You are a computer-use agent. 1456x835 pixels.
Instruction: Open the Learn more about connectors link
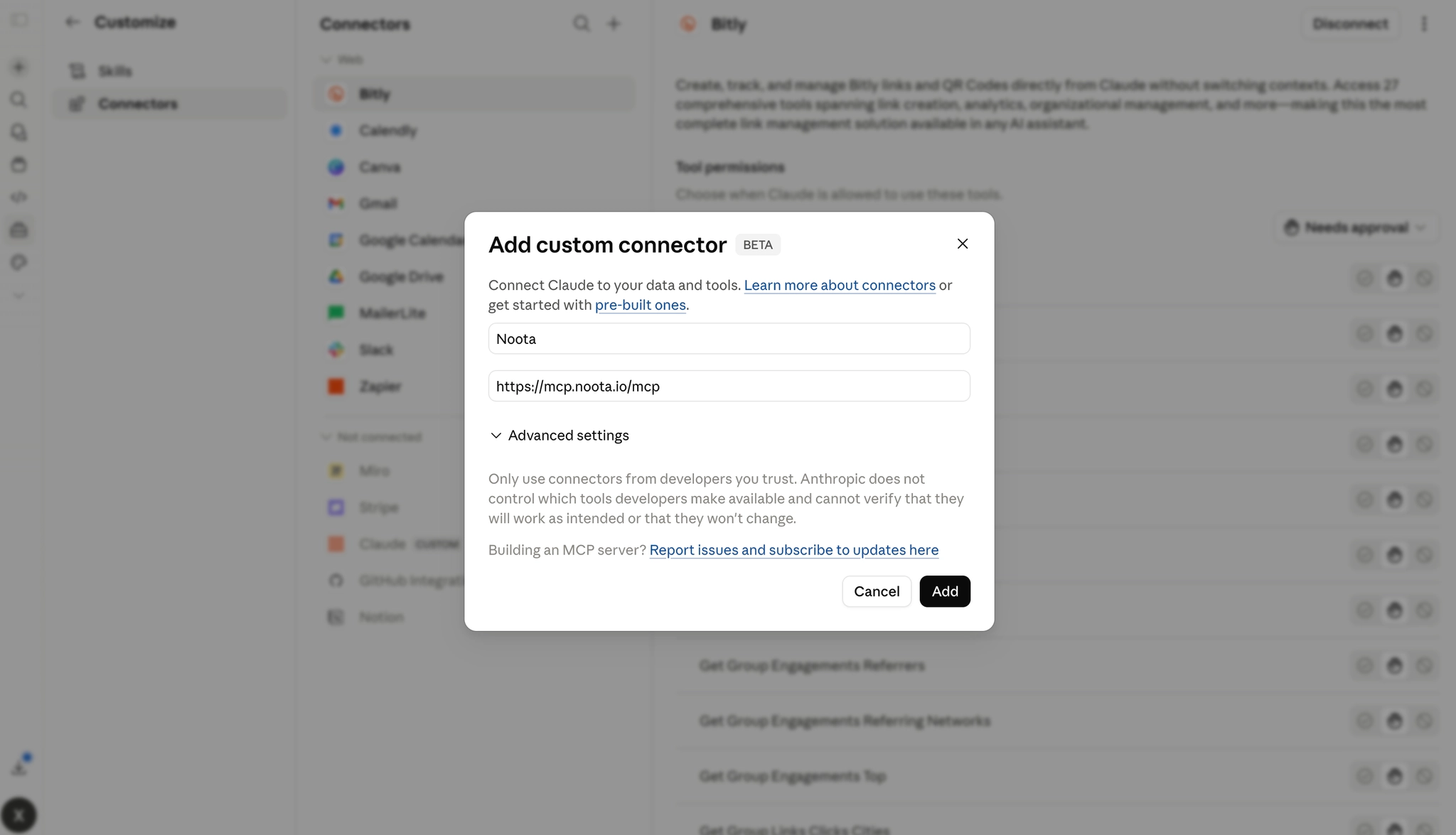(x=840, y=285)
